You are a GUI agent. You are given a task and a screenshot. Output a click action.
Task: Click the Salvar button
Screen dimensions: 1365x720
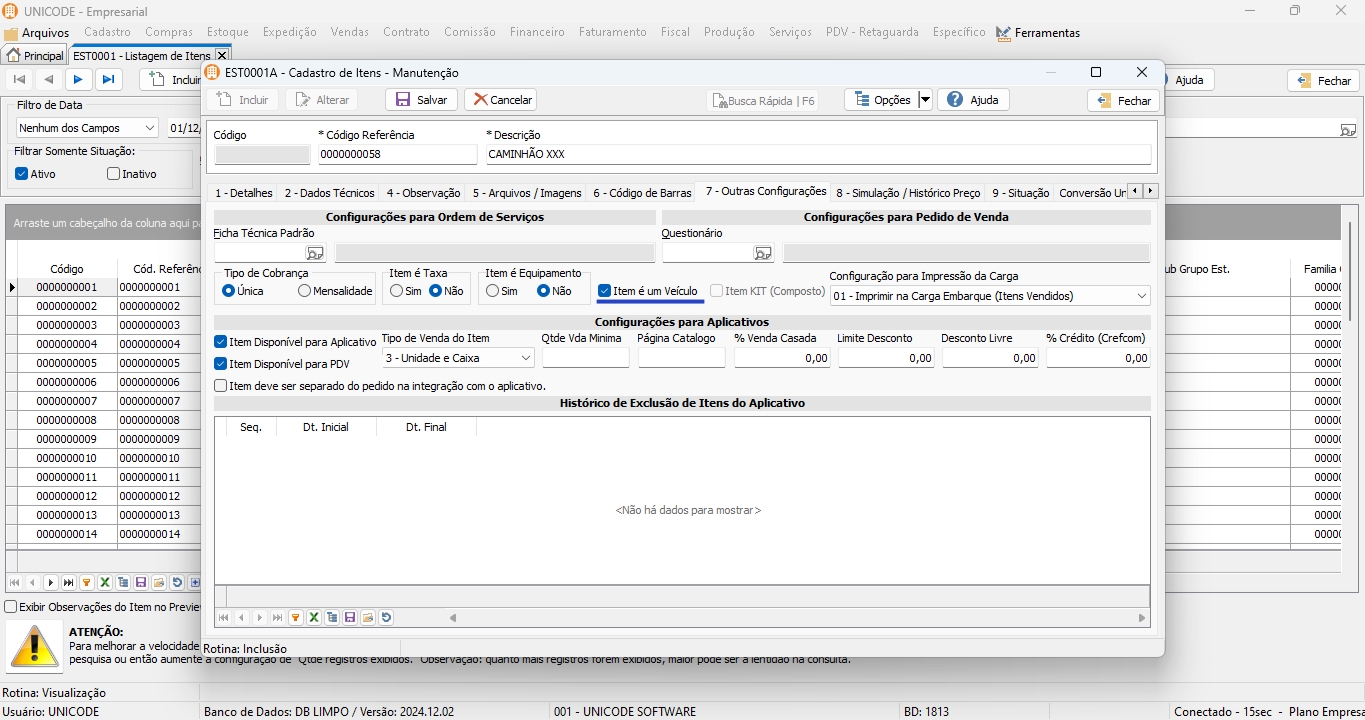click(x=421, y=100)
